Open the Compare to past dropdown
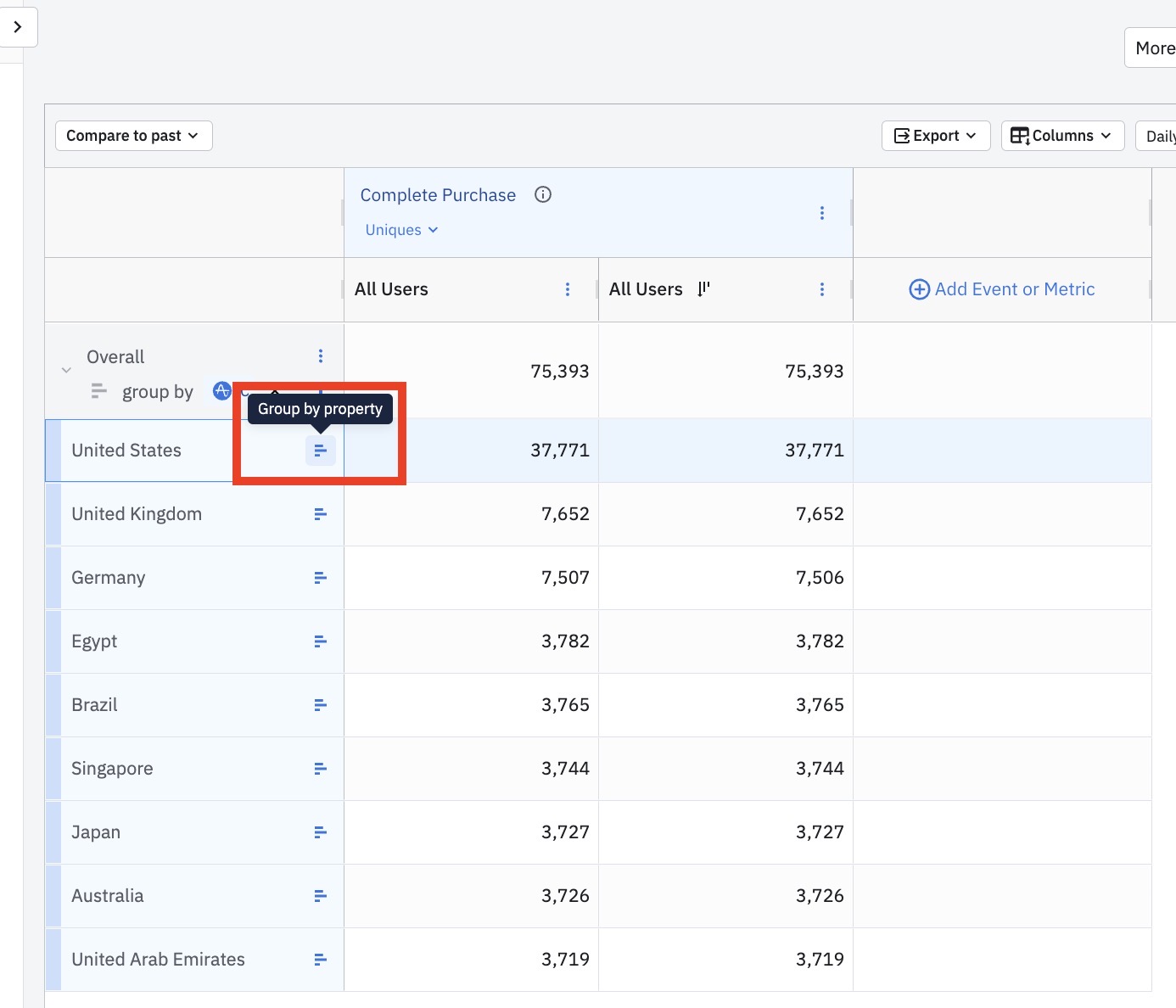This screenshot has height=1008, width=1176. pyautogui.click(x=133, y=136)
